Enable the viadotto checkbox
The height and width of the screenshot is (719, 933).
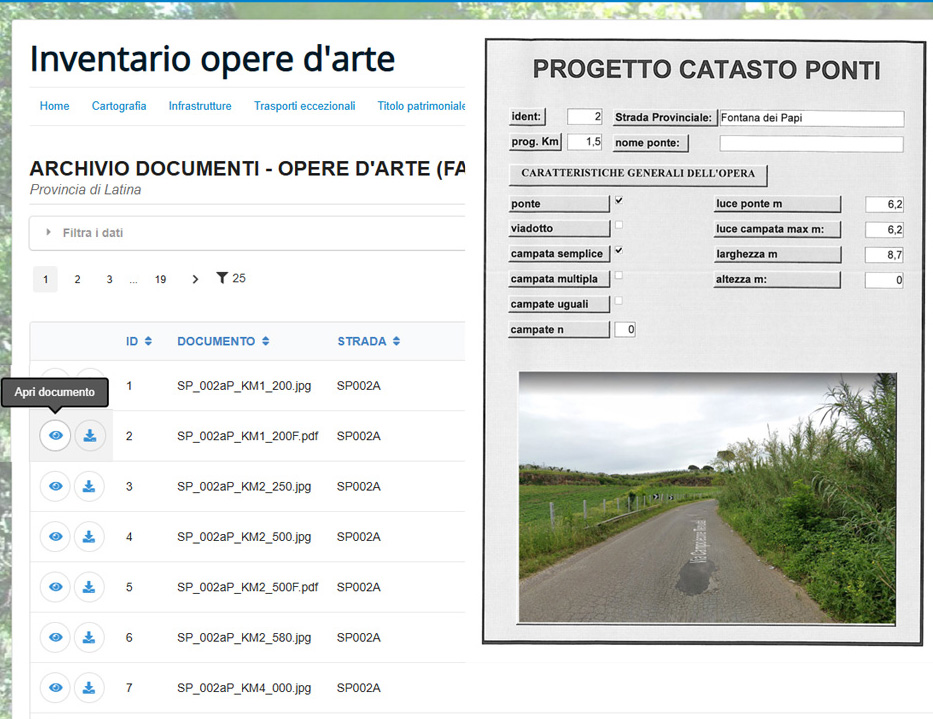(x=618, y=226)
